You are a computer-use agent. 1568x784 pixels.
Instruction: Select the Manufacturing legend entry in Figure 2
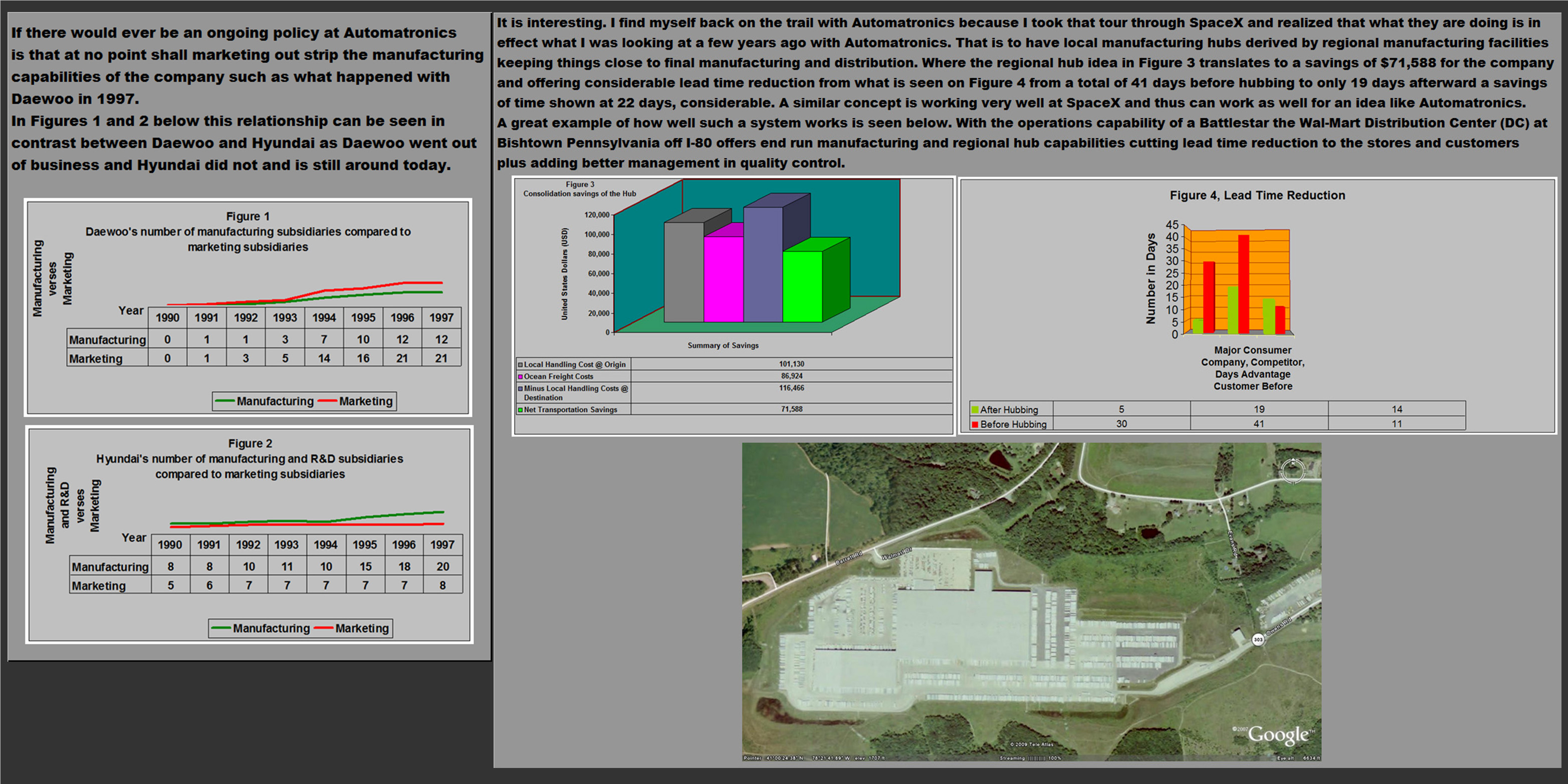261,628
